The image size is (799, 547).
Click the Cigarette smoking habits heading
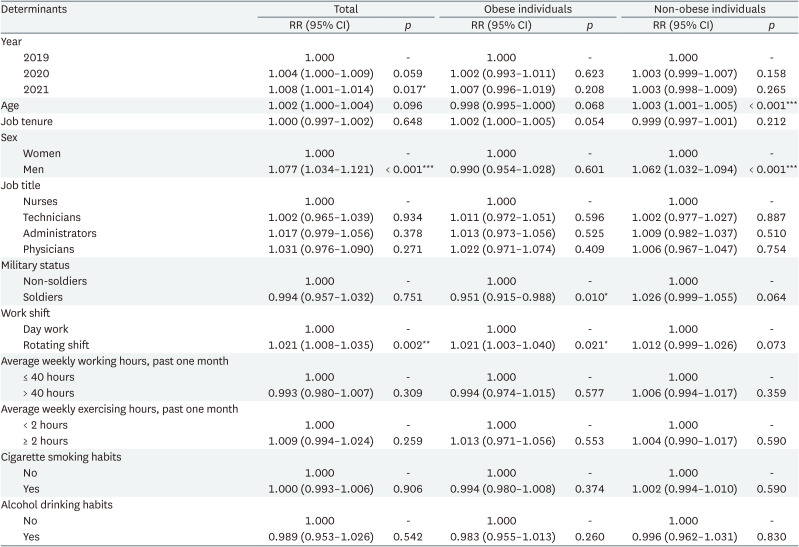click(x=56, y=455)
